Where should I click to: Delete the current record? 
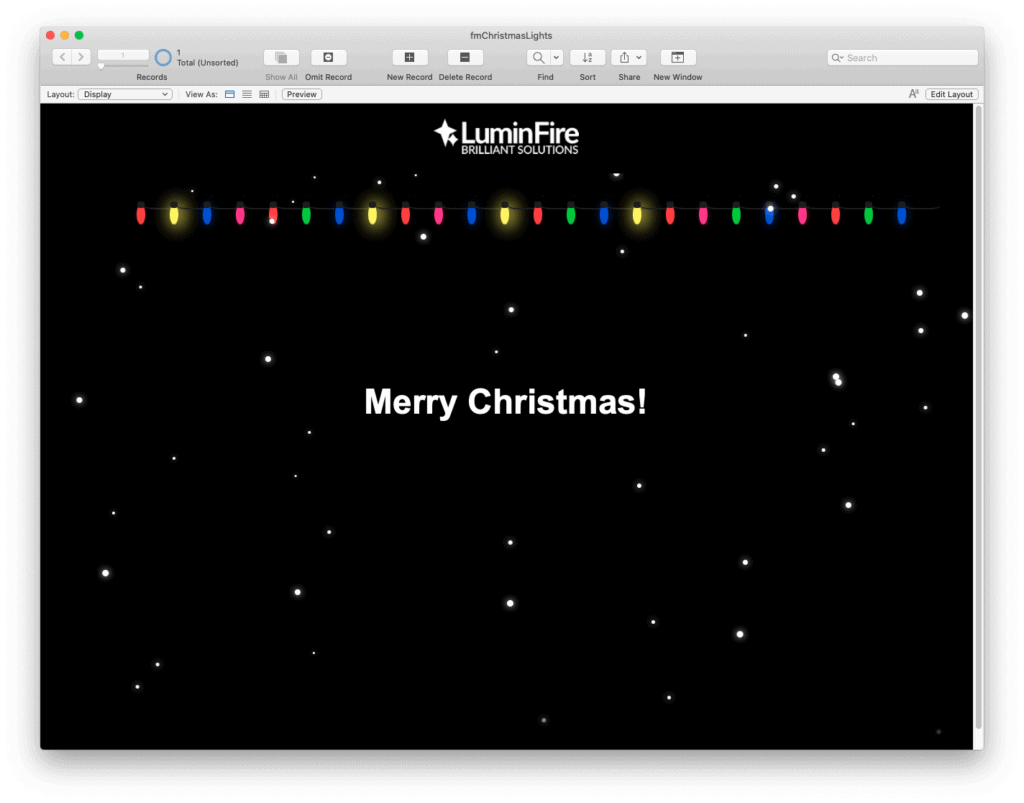464,57
